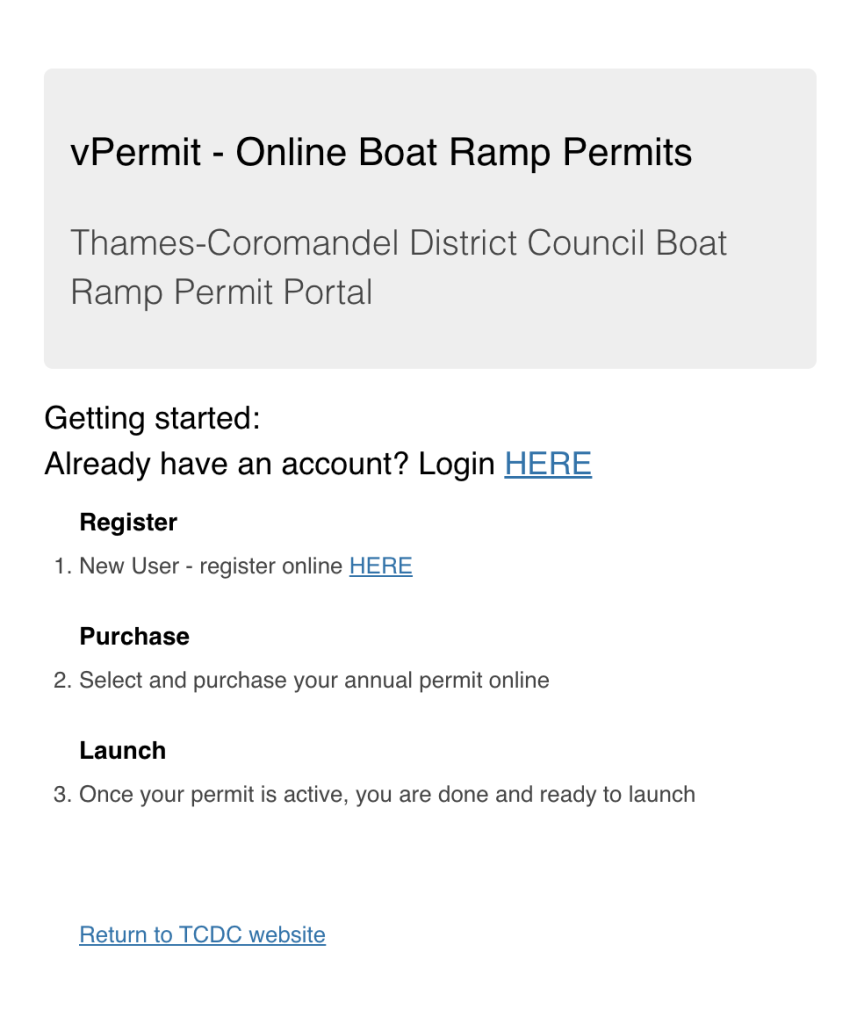Follow the register online HERE link
This screenshot has width=857, height=1024.
(x=381, y=566)
